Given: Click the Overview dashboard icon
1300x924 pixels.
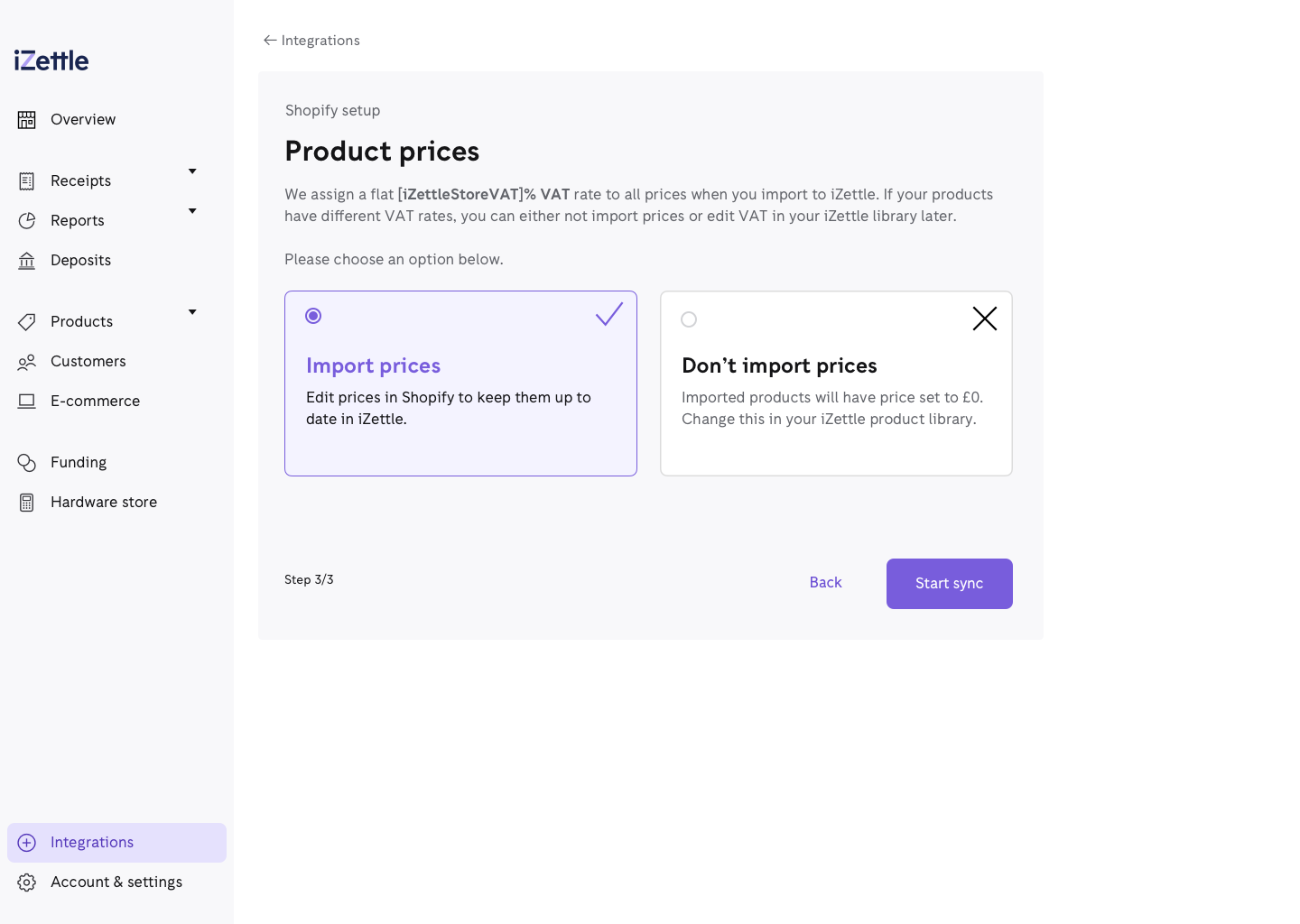Looking at the screenshot, I should click(x=26, y=119).
